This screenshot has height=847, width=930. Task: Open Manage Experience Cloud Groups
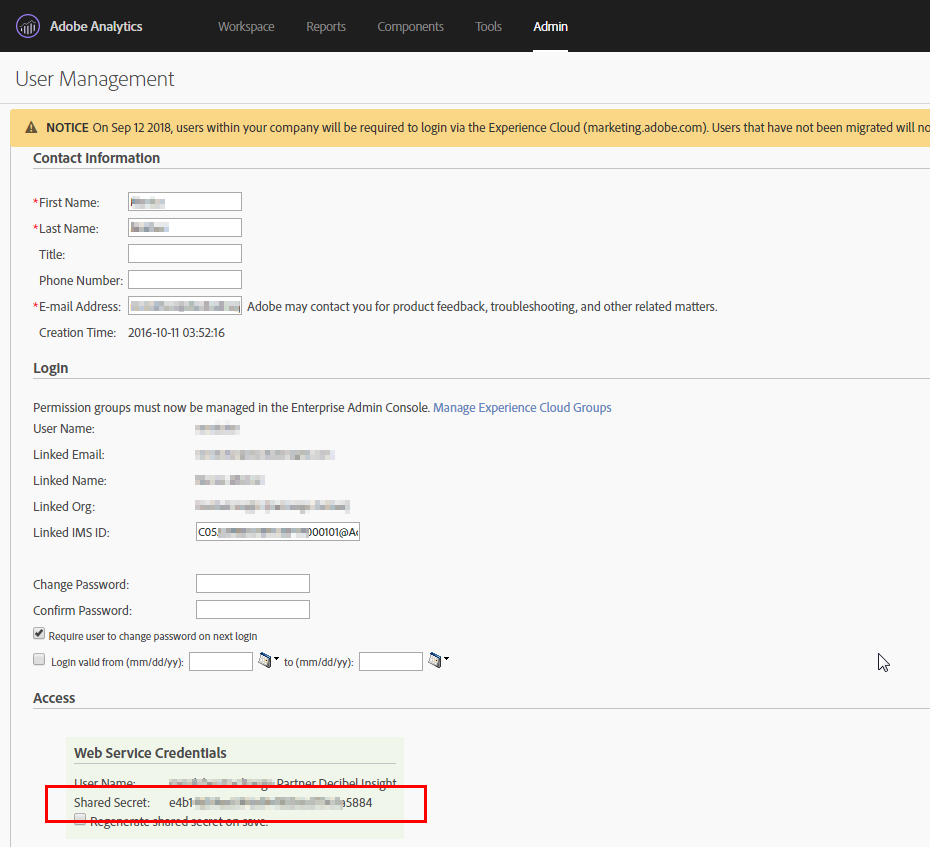522,407
